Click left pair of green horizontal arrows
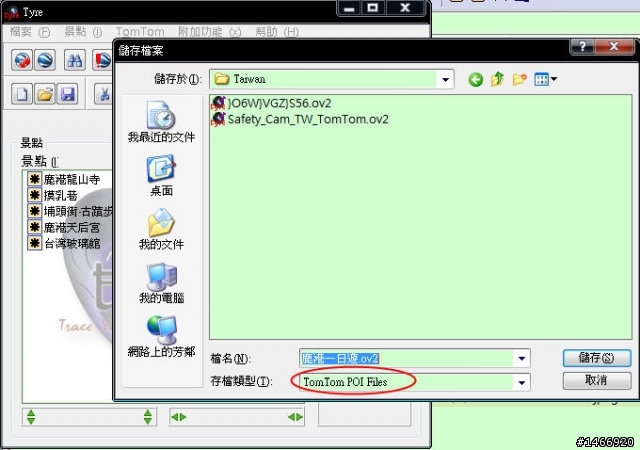 (179, 417)
